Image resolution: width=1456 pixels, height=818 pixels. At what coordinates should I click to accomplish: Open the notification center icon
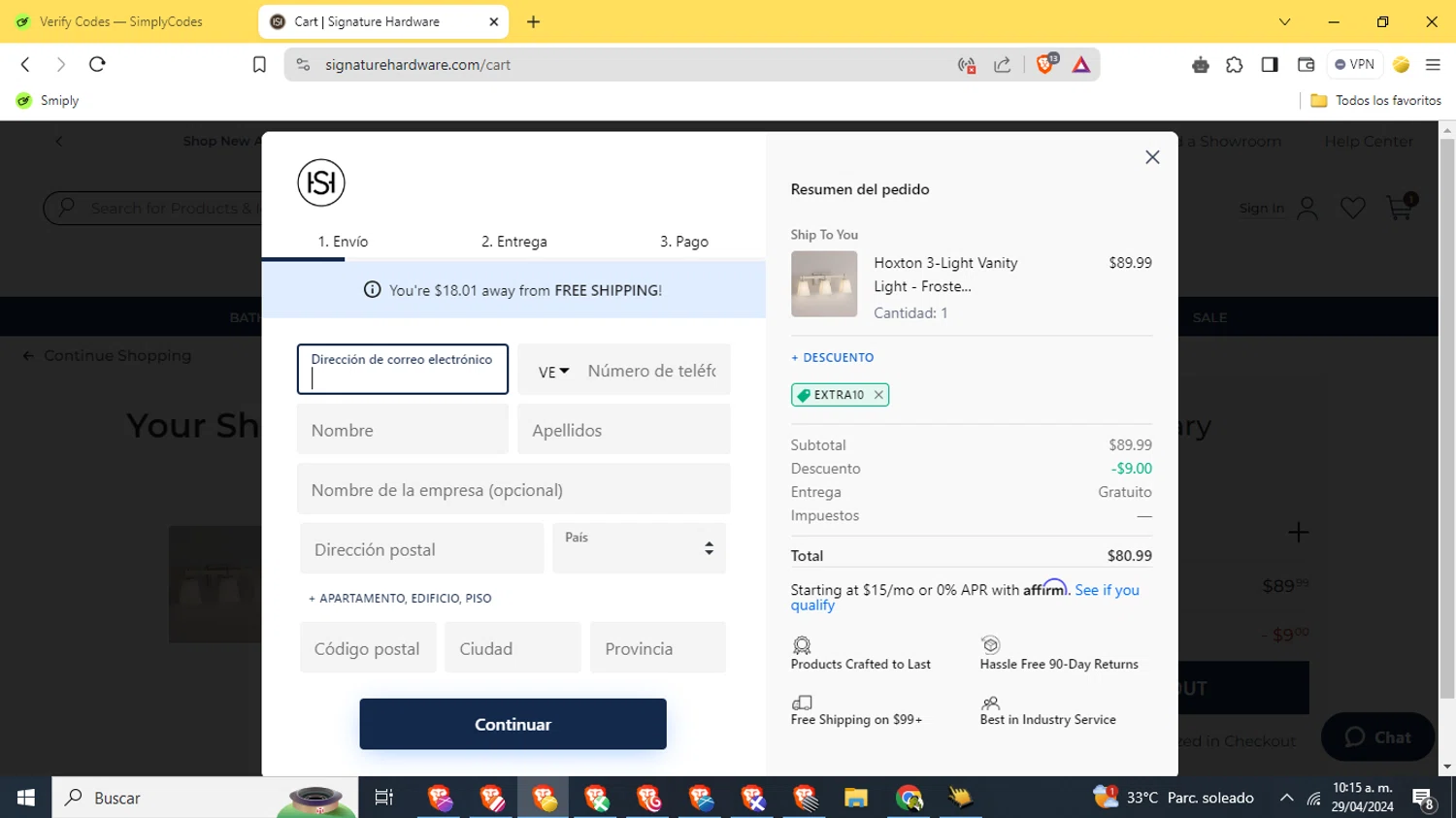pyautogui.click(x=1424, y=799)
